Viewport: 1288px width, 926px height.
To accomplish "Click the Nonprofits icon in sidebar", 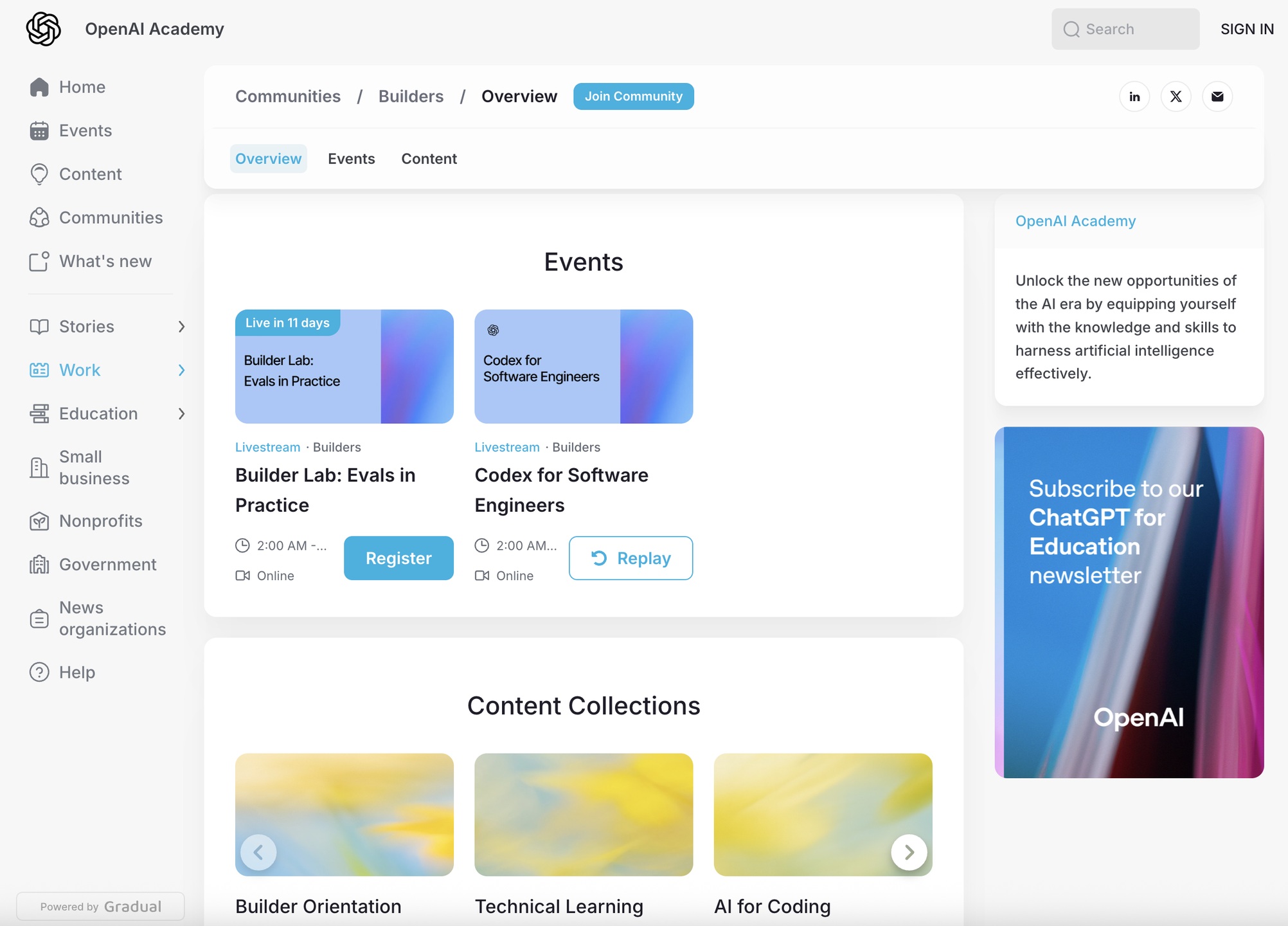I will click(39, 521).
